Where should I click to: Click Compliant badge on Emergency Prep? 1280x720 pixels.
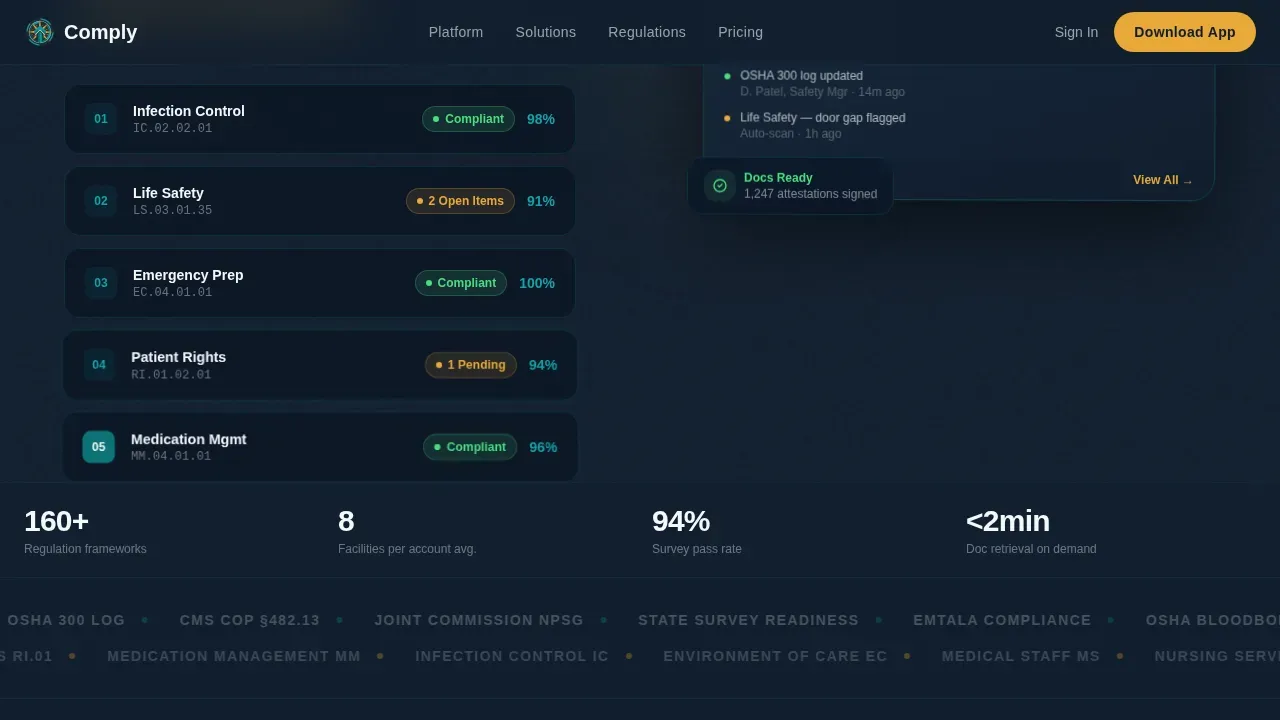[x=461, y=283]
